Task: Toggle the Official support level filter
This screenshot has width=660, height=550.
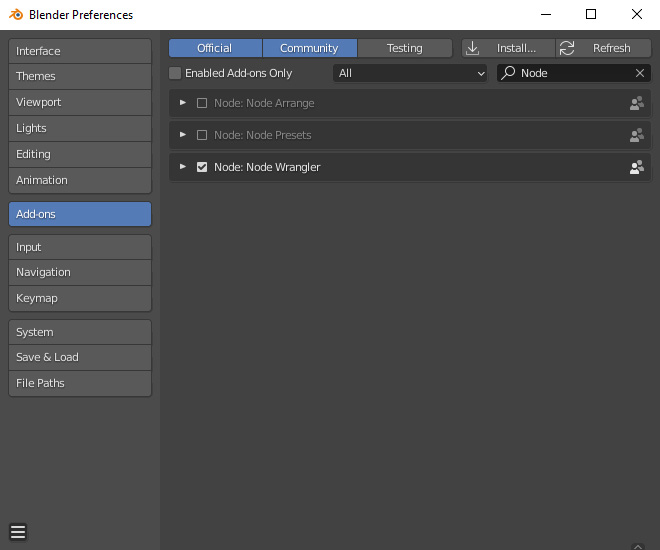Action: tap(215, 48)
